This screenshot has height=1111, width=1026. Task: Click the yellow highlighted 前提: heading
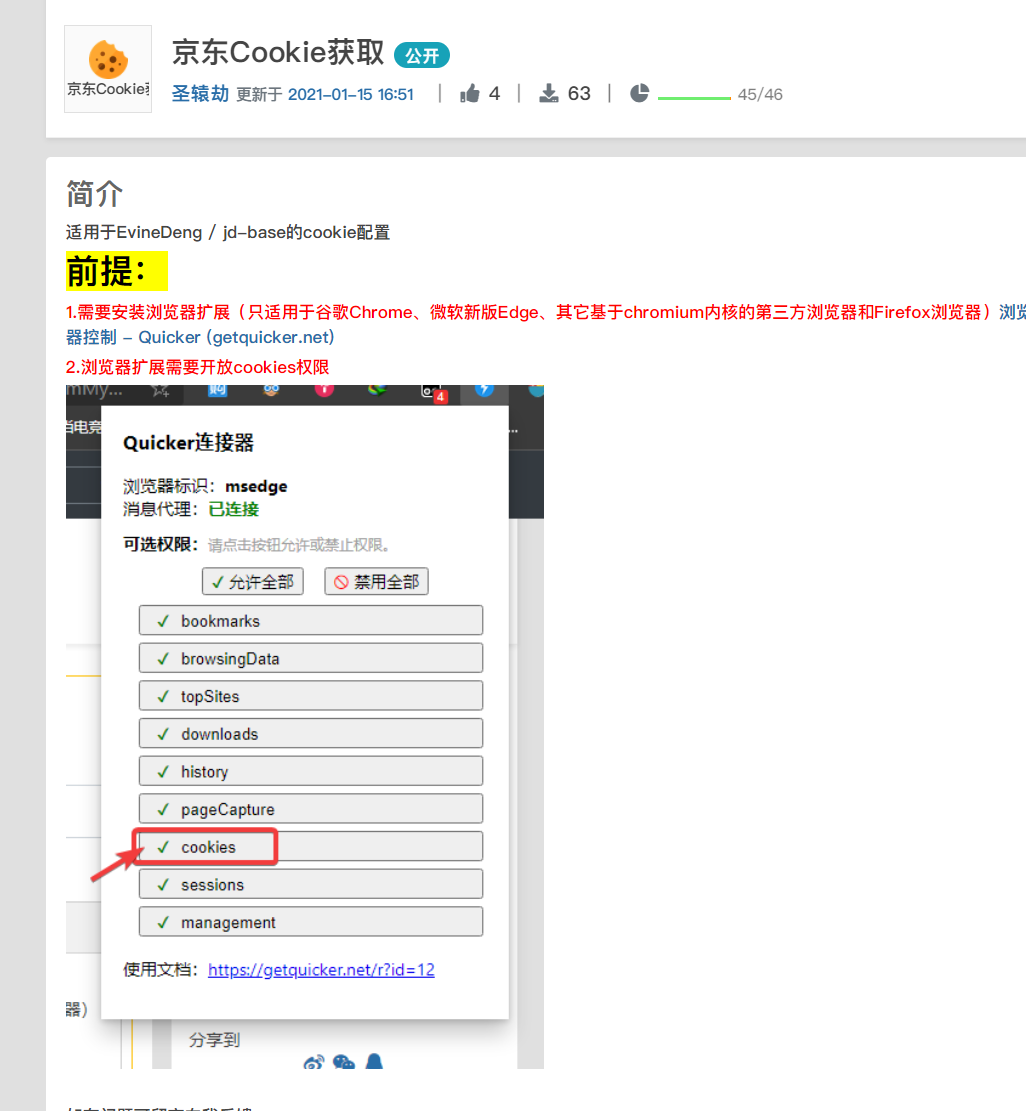[x=117, y=271]
